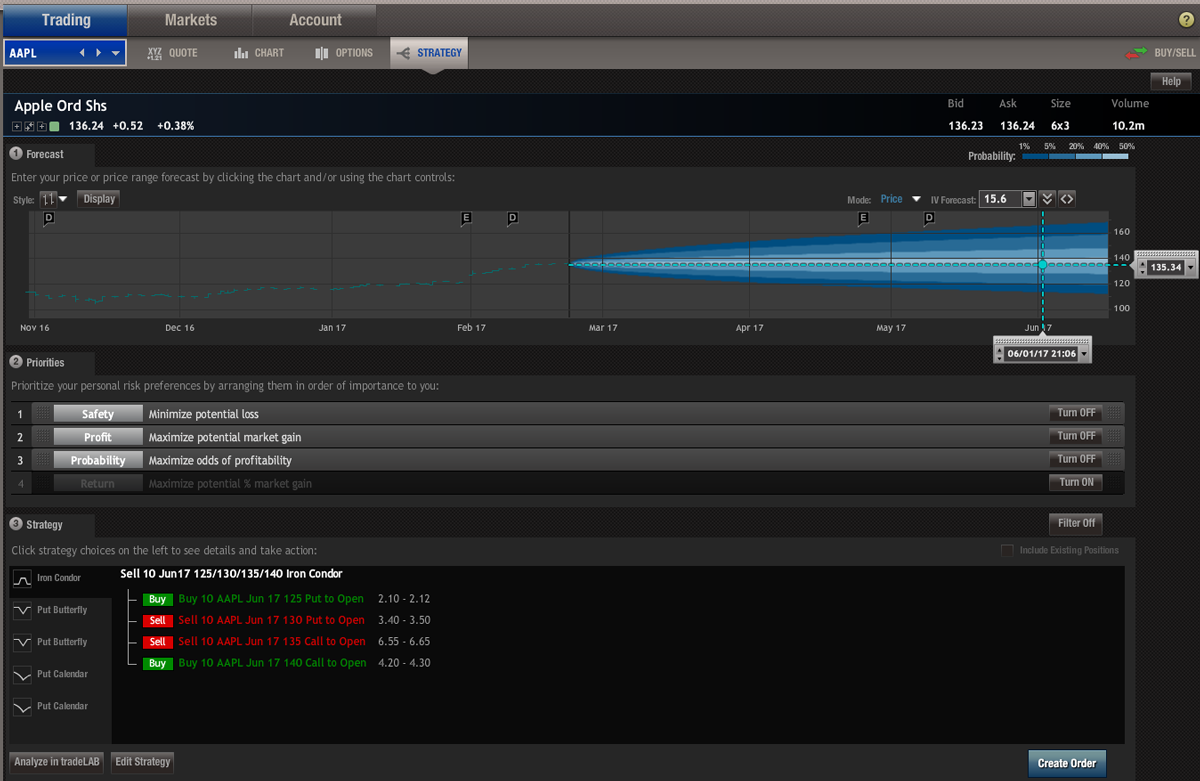Click the Help button
The height and width of the screenshot is (781, 1200).
coord(1171,81)
